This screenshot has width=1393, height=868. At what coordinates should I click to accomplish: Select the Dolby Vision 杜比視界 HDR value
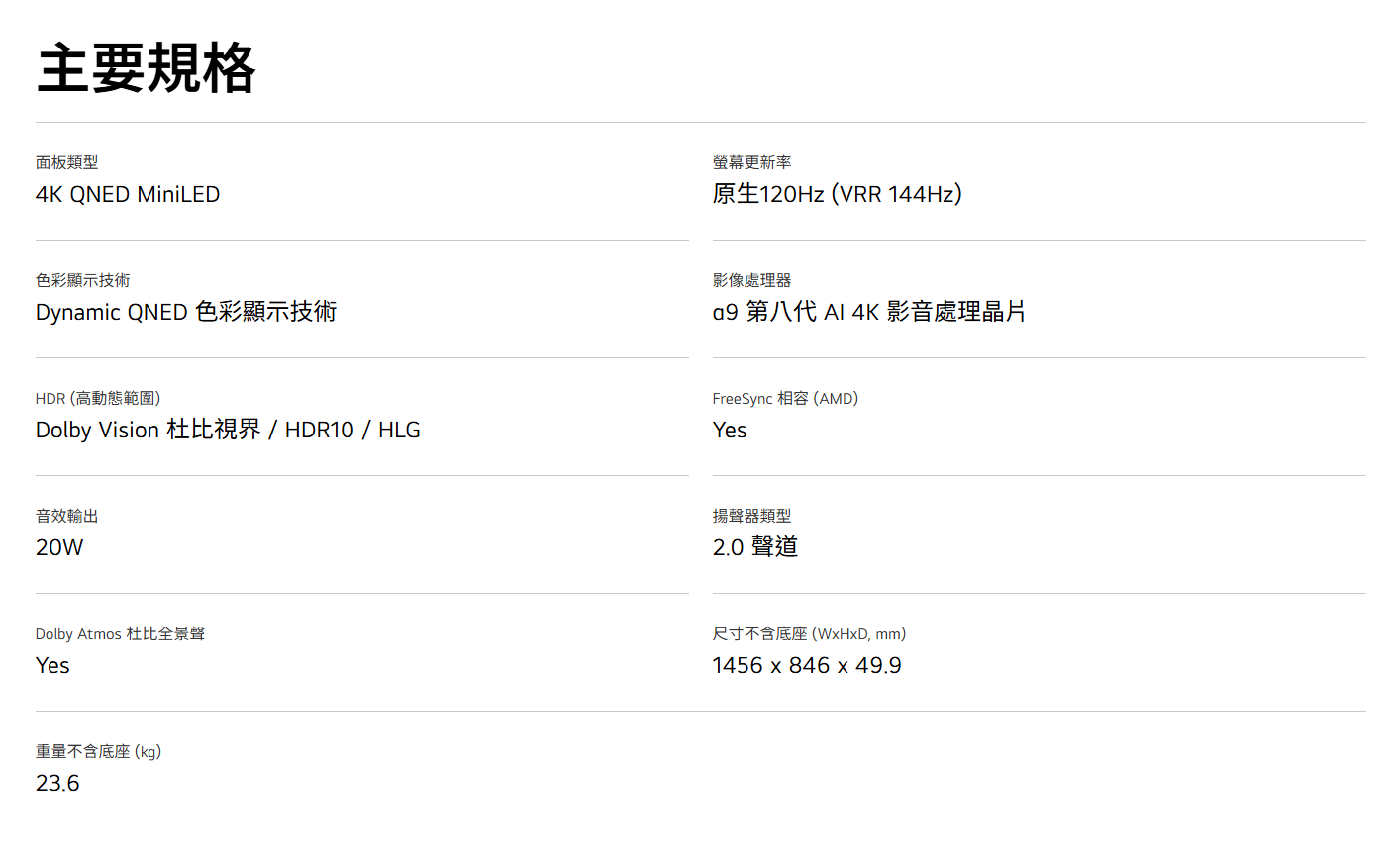click(x=228, y=430)
